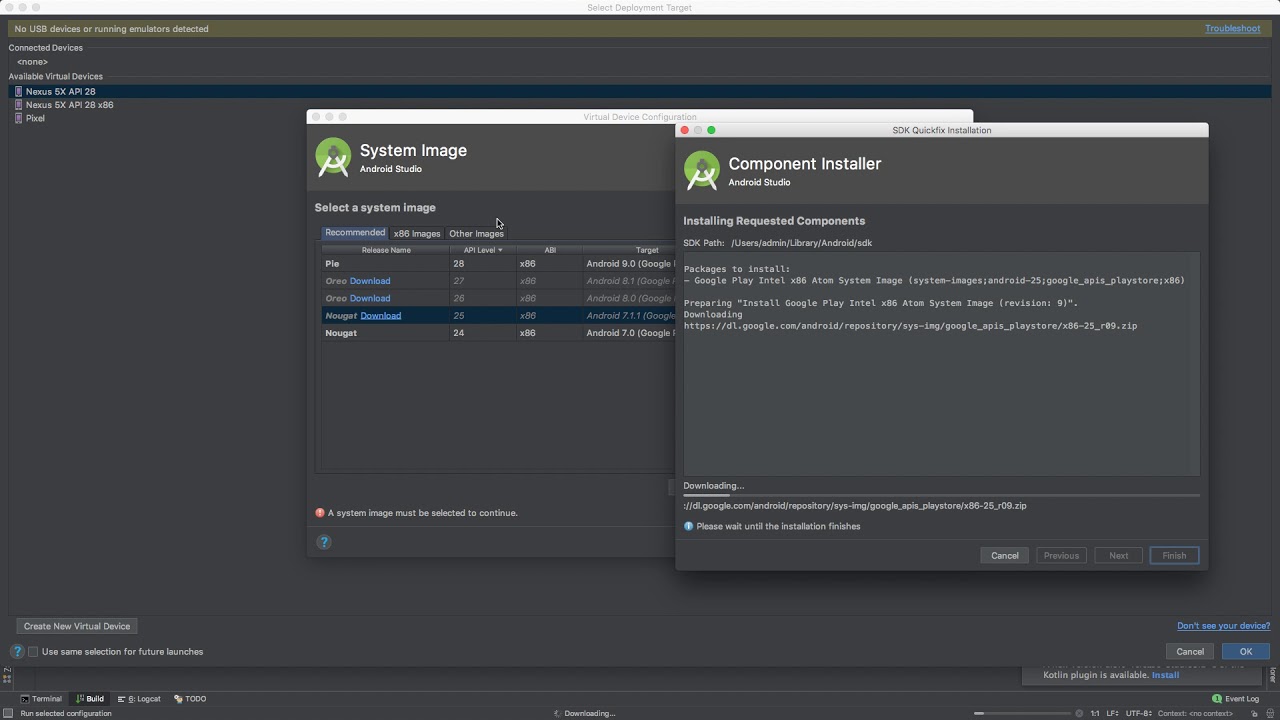Switch to Recommended system images tab

pyautogui.click(x=355, y=233)
